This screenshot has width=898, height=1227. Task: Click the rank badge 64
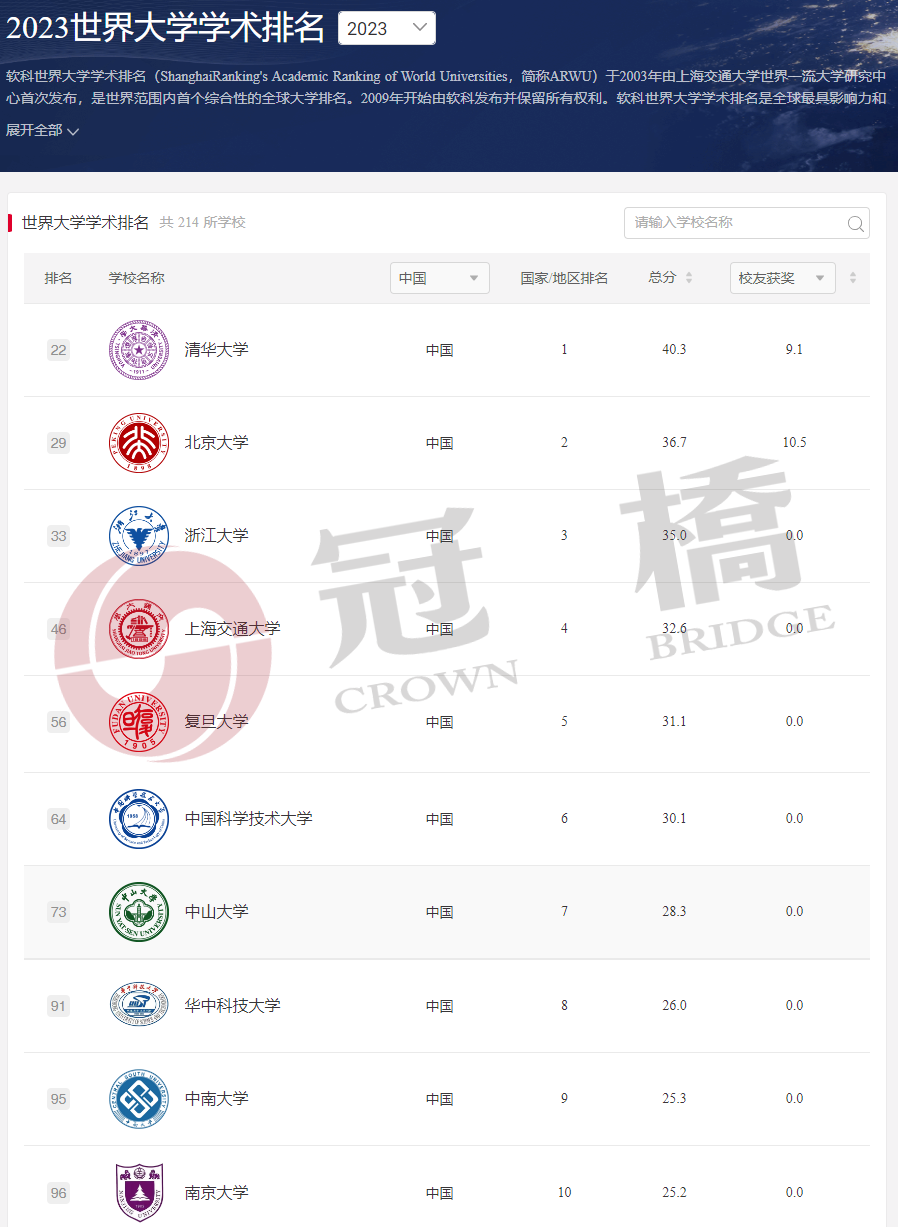[59, 819]
